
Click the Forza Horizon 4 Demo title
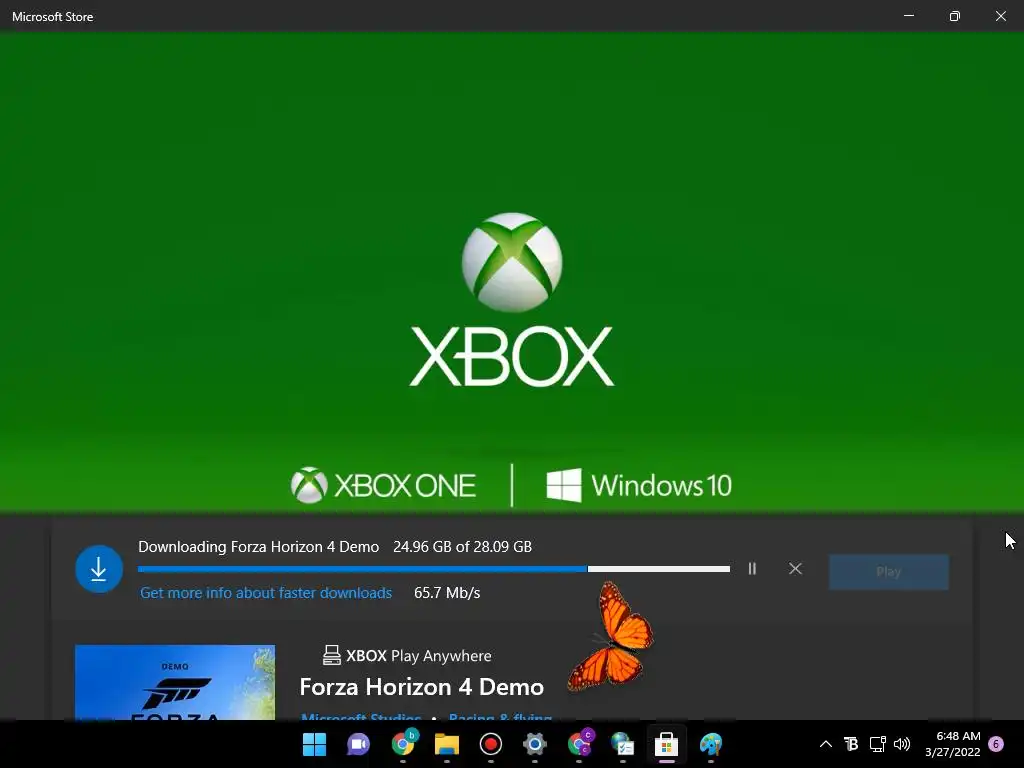point(421,687)
